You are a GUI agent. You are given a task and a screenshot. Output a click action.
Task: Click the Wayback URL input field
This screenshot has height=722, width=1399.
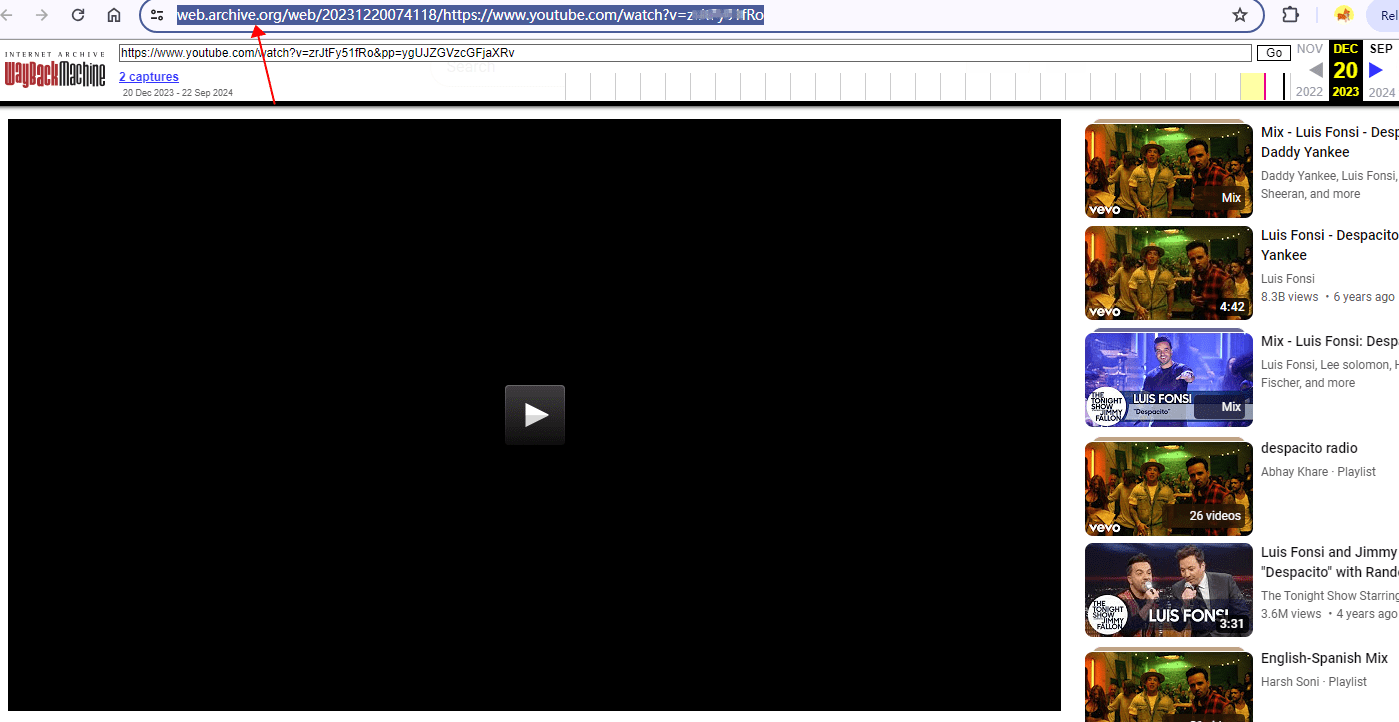684,53
